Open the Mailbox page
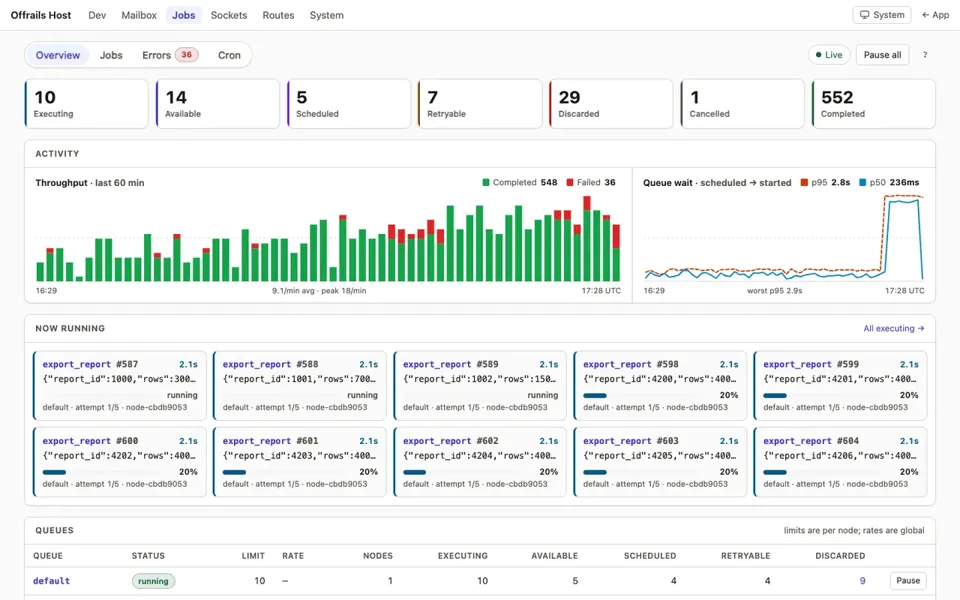Image resolution: width=960 pixels, height=600 pixels. click(x=139, y=15)
